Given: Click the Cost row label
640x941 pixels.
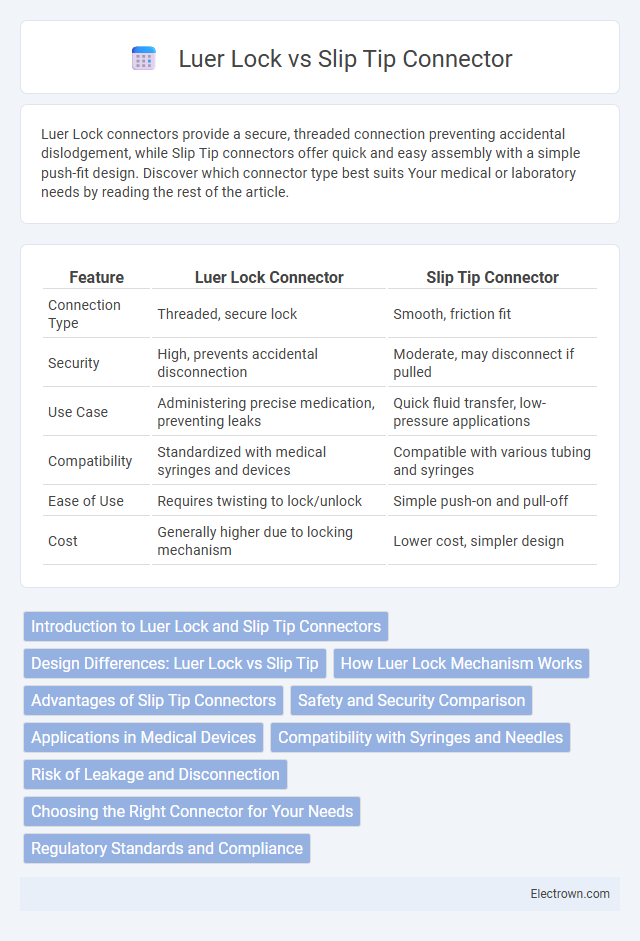Looking at the screenshot, I should pos(63,541).
